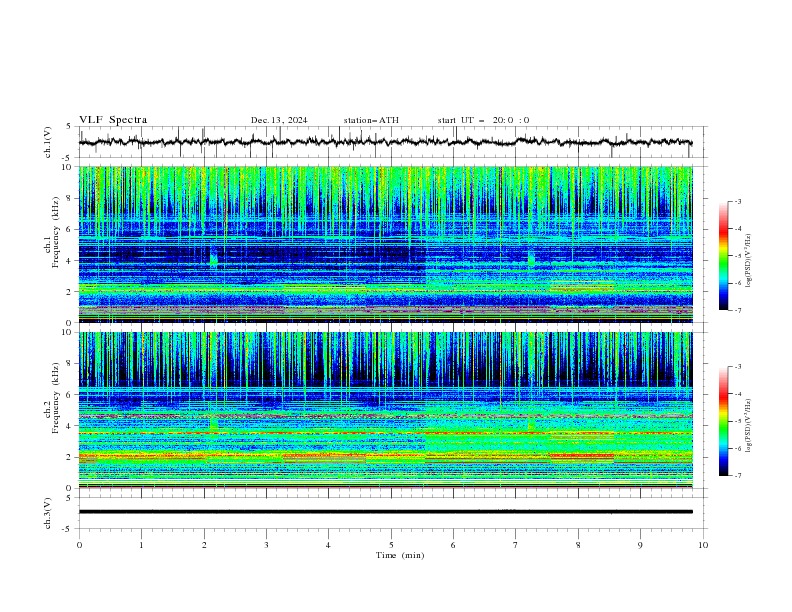Click the time axis tick label "1"
Viewport: 792px width, 612px height.
point(141,545)
